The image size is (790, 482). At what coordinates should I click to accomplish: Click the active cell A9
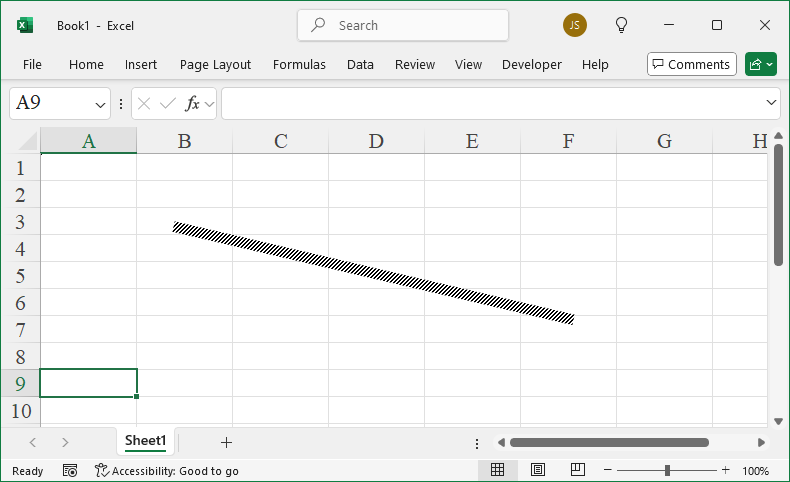click(88, 383)
